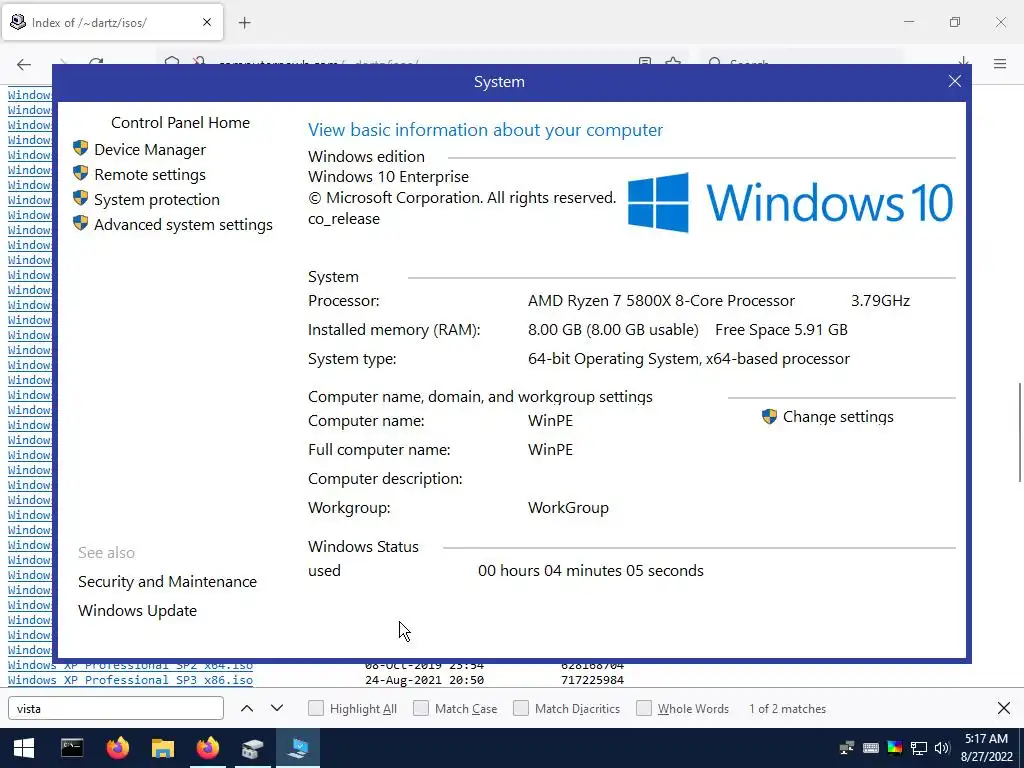Click the 'AMD Ryzen 7 5800X 8-Core Processor' text
The width and height of the screenshot is (1024, 768).
click(661, 301)
